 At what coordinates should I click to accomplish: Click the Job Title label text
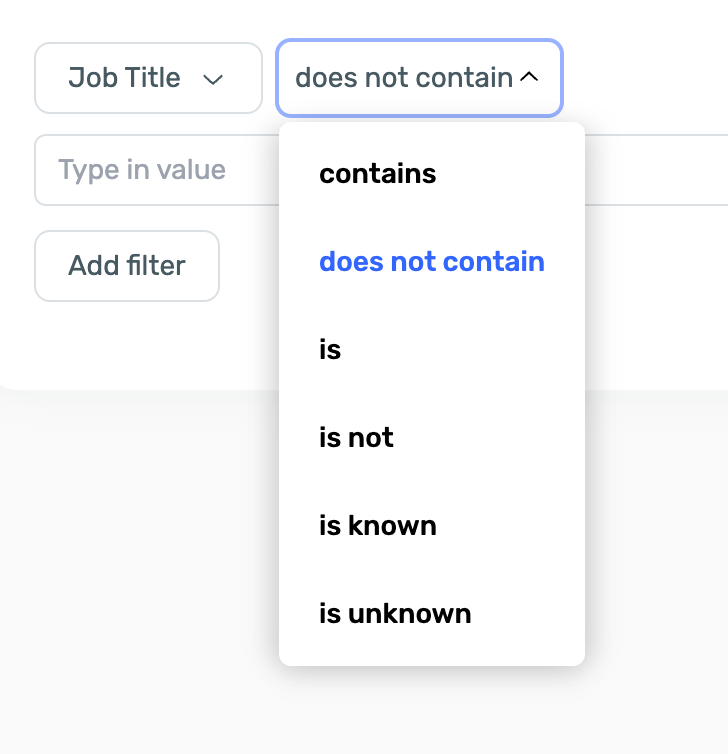click(124, 78)
